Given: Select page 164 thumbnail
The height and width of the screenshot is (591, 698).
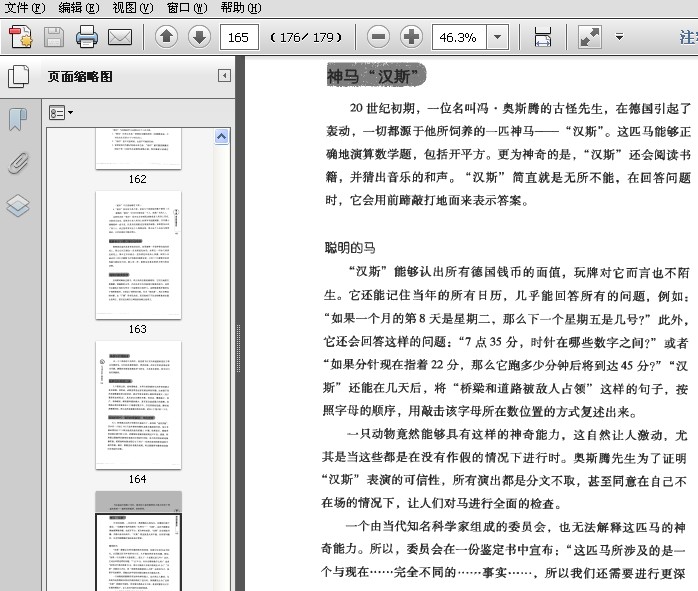Looking at the screenshot, I should pyautogui.click(x=138, y=405).
